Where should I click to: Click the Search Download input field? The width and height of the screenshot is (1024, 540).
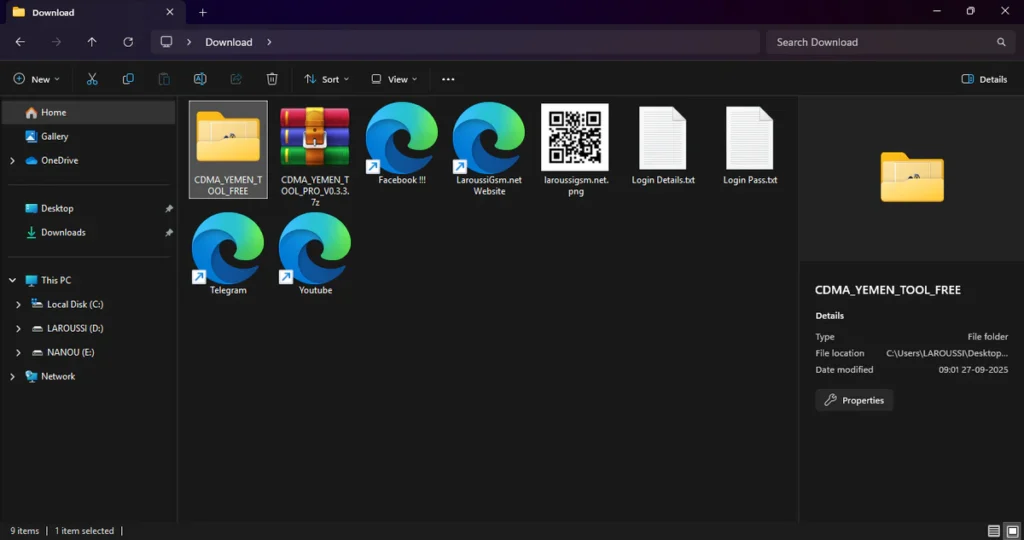tap(880, 42)
